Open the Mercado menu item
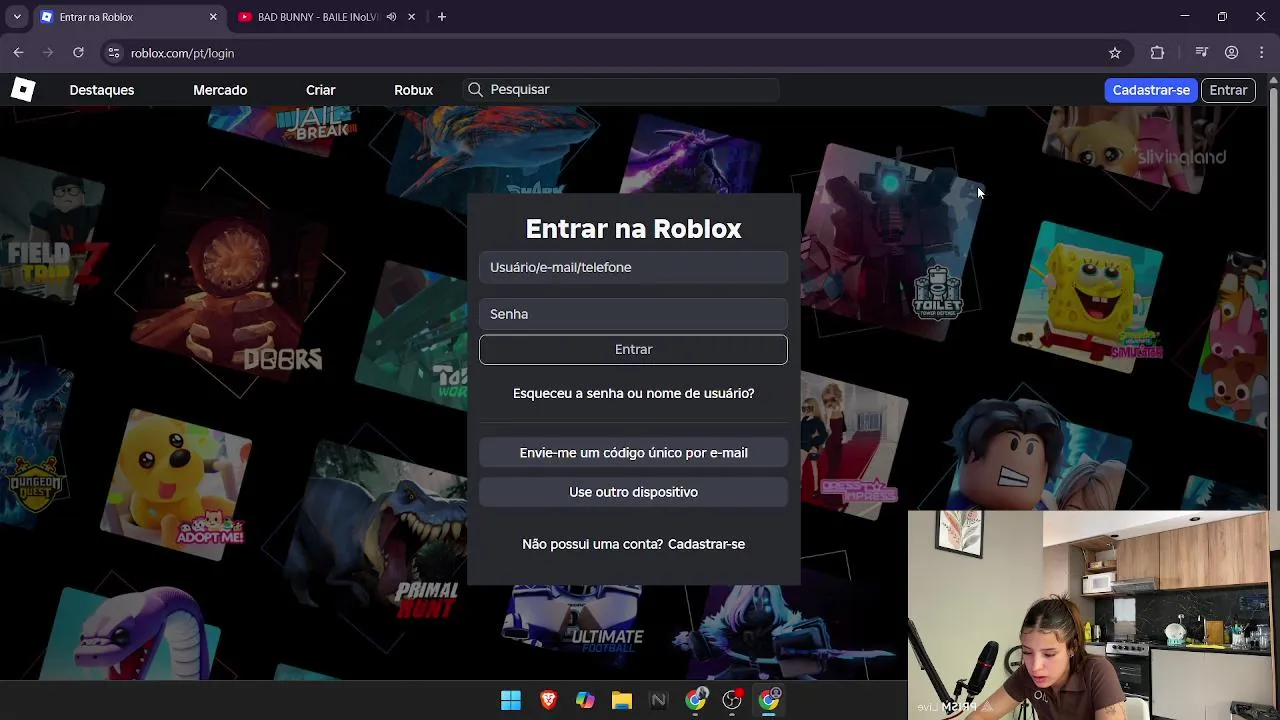Screen dimensions: 1280x720 (220, 90)
